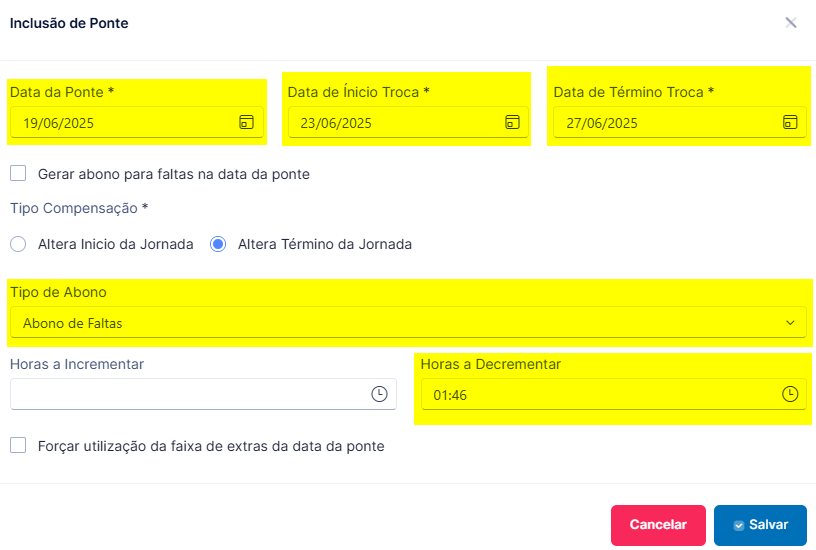Click the Cancelar button

pos(658,525)
